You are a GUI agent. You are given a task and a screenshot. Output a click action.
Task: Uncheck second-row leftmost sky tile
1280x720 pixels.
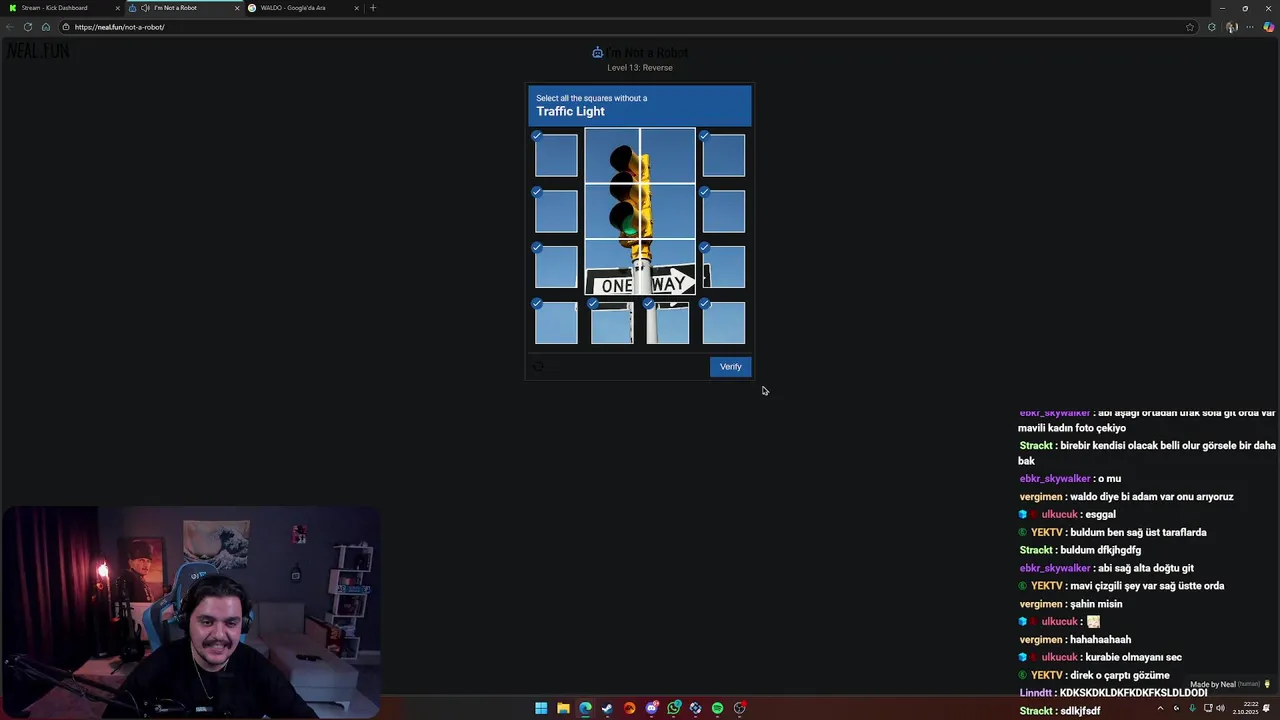(x=556, y=212)
